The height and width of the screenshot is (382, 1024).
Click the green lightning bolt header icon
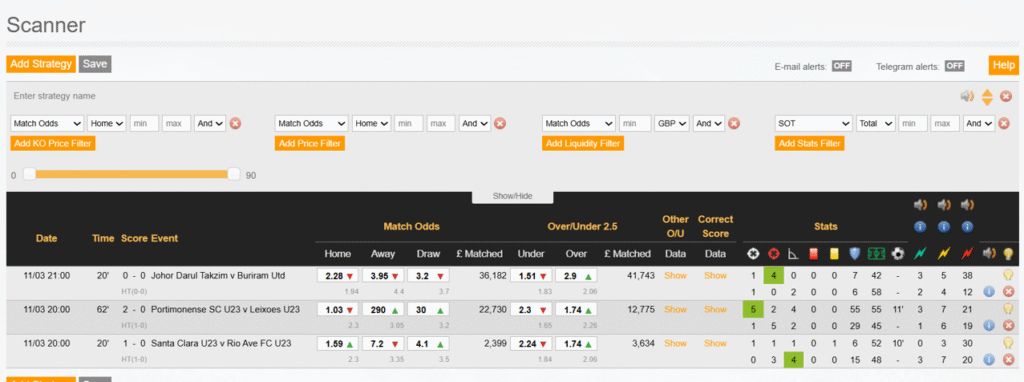[x=920, y=253]
